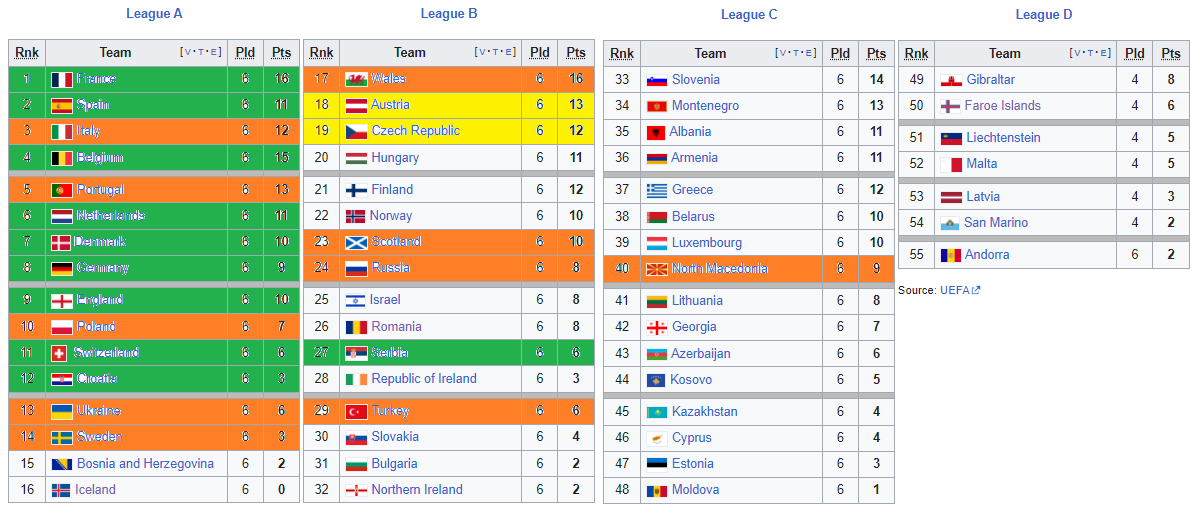Open the League A heading link
Screen dimensions: 1195x510
(154, 14)
